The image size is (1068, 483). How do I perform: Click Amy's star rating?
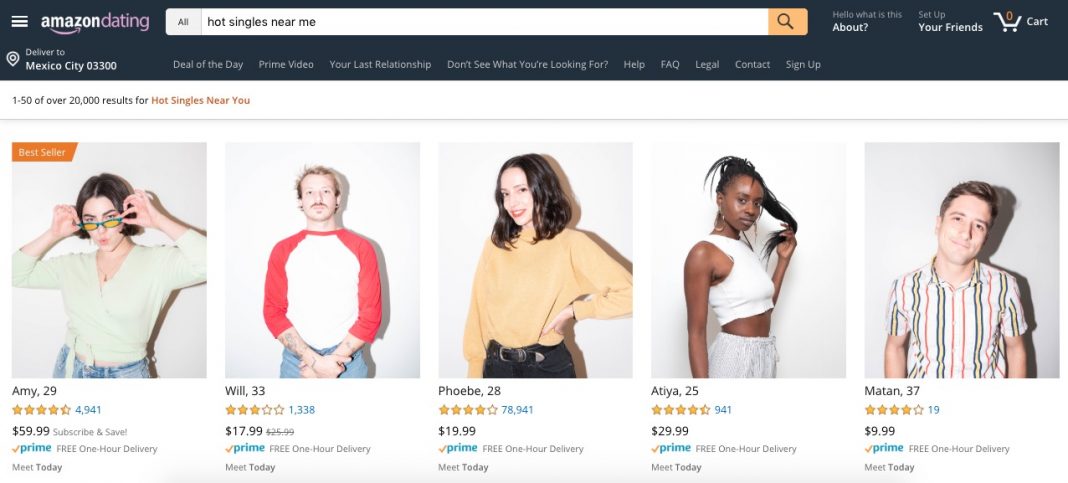[x=42, y=410]
